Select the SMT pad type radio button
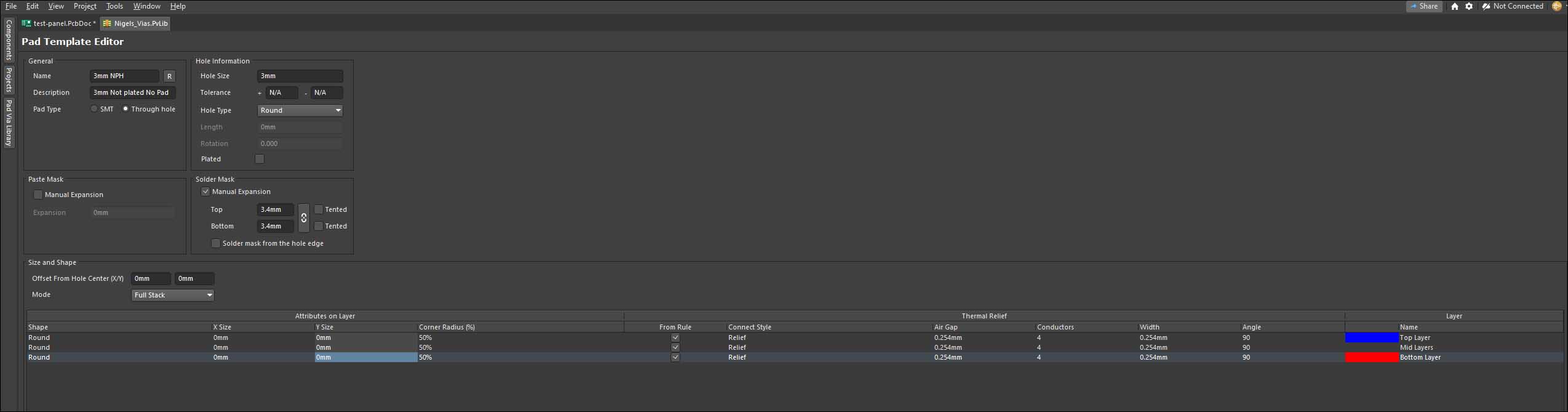1568x412 pixels. coord(94,109)
